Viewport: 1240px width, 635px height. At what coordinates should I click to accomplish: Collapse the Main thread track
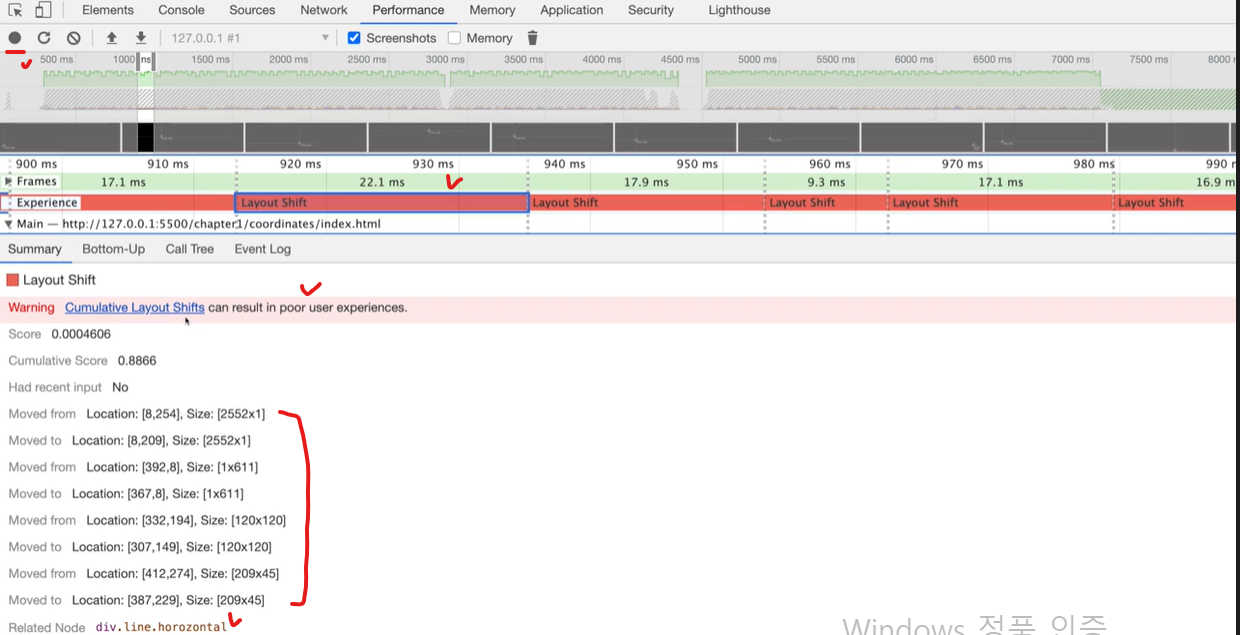(x=9, y=224)
